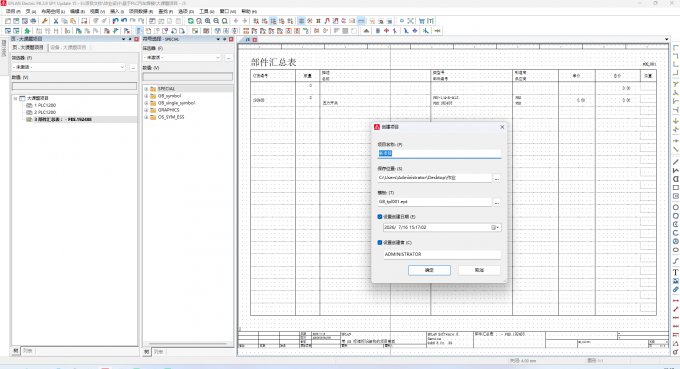Image resolution: width=680 pixels, height=369 pixels.
Task: Click the Next page right arrow
Action: click(x=245, y=21)
